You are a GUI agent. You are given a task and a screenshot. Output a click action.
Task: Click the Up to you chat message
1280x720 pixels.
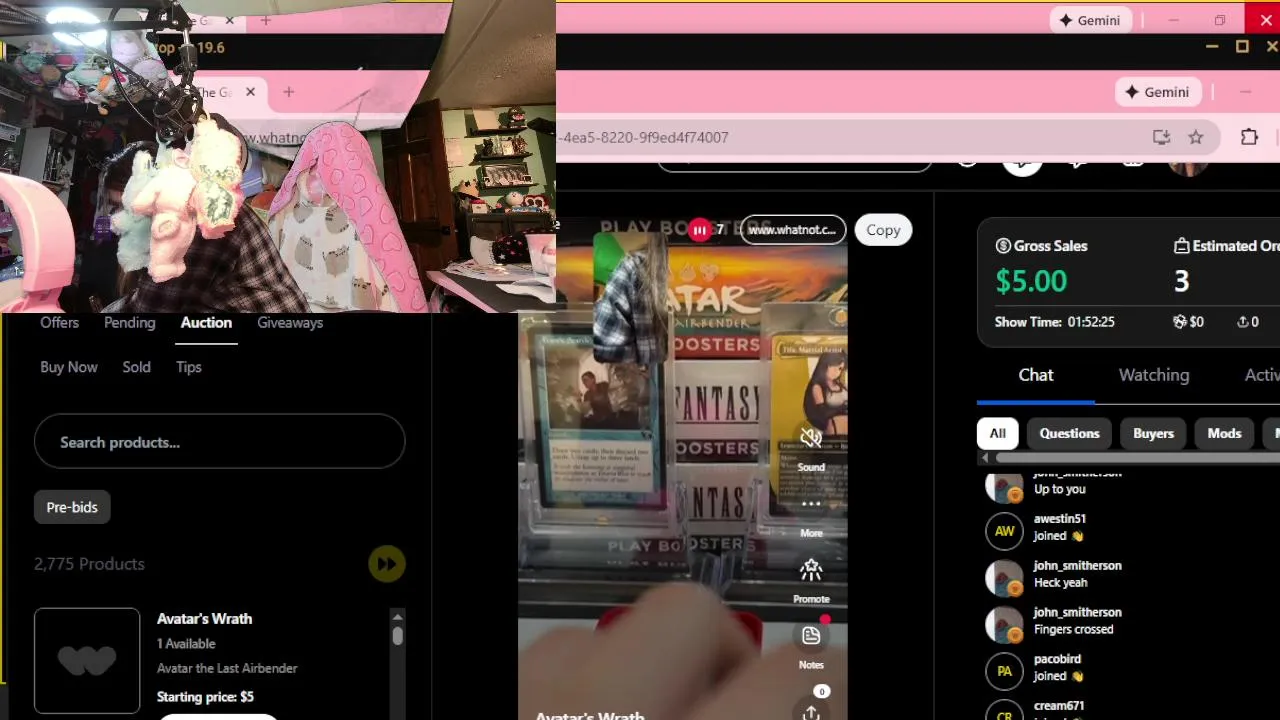click(x=1060, y=489)
